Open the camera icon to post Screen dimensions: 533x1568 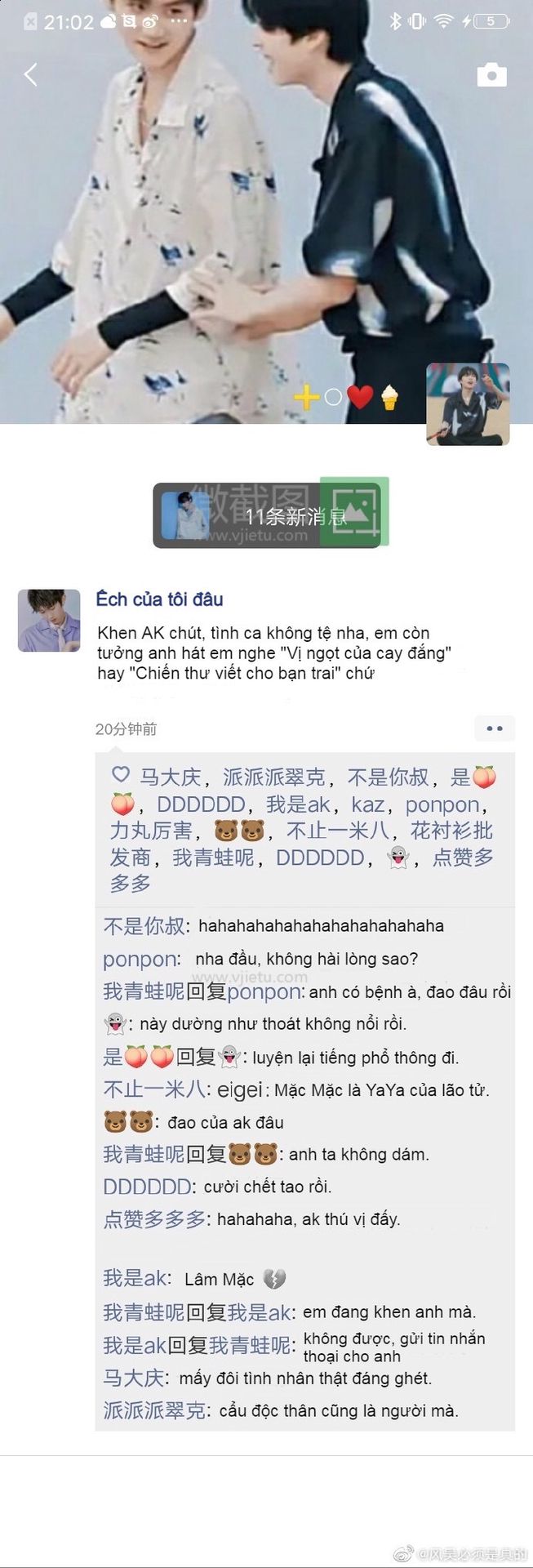tap(491, 75)
